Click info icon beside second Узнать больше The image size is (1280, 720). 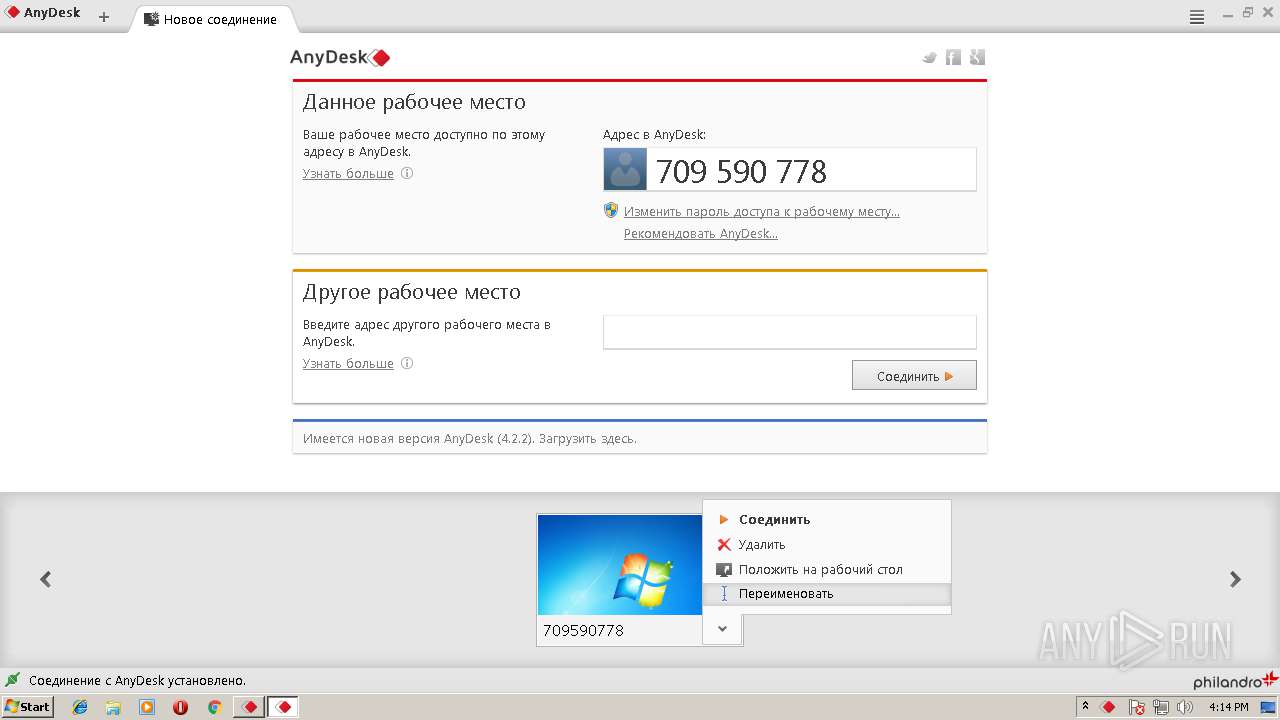[407, 363]
